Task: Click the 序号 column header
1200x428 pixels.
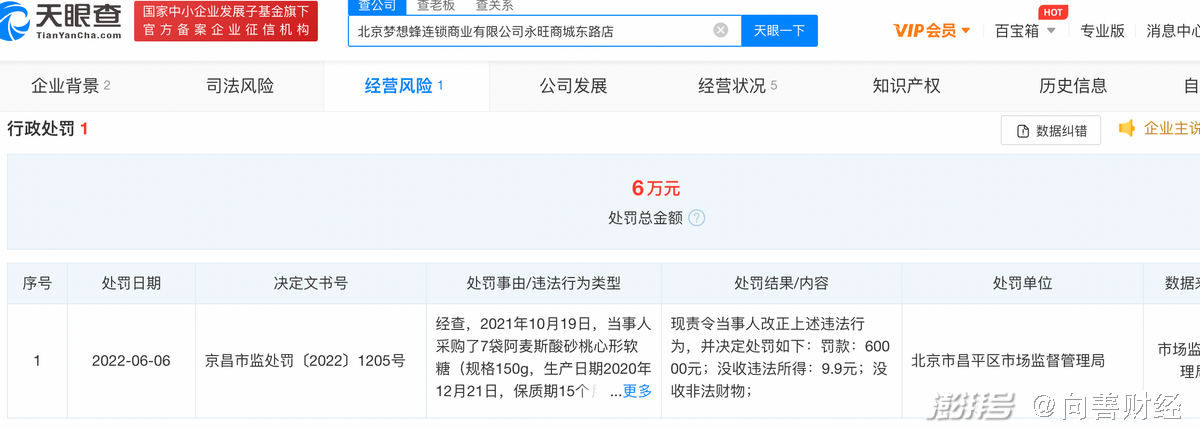Action: point(37,284)
